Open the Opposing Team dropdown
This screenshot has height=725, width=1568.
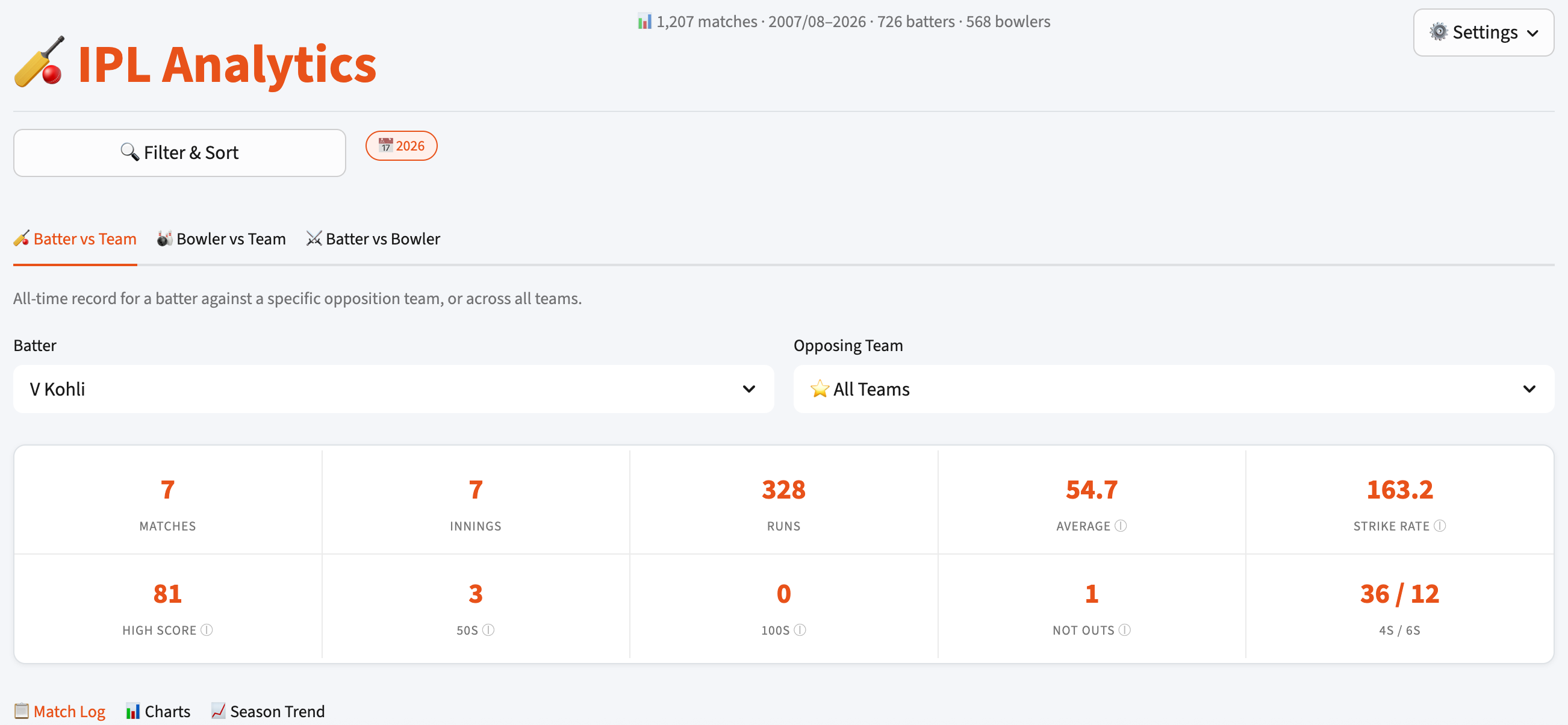[x=1173, y=389]
